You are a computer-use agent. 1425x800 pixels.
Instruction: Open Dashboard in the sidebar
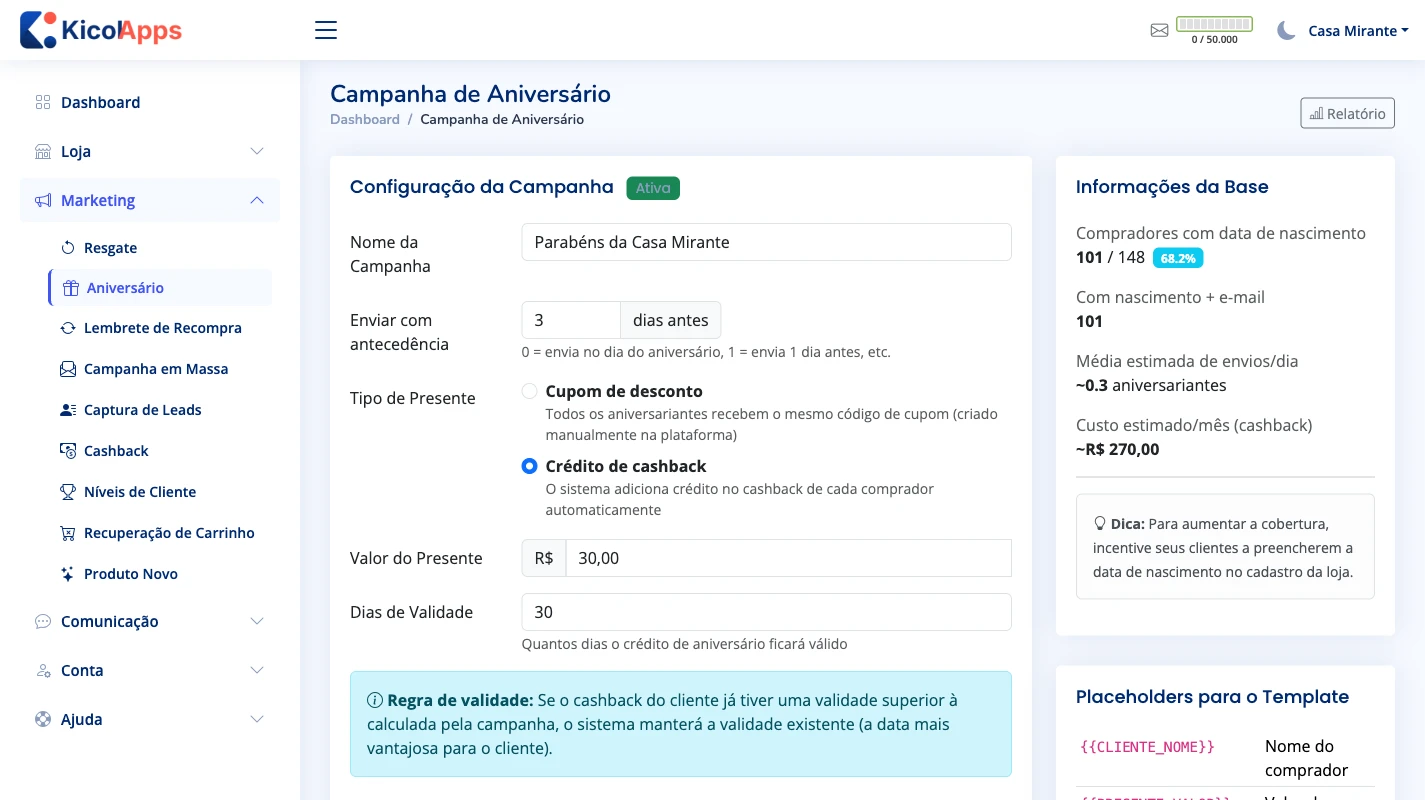coord(150,102)
